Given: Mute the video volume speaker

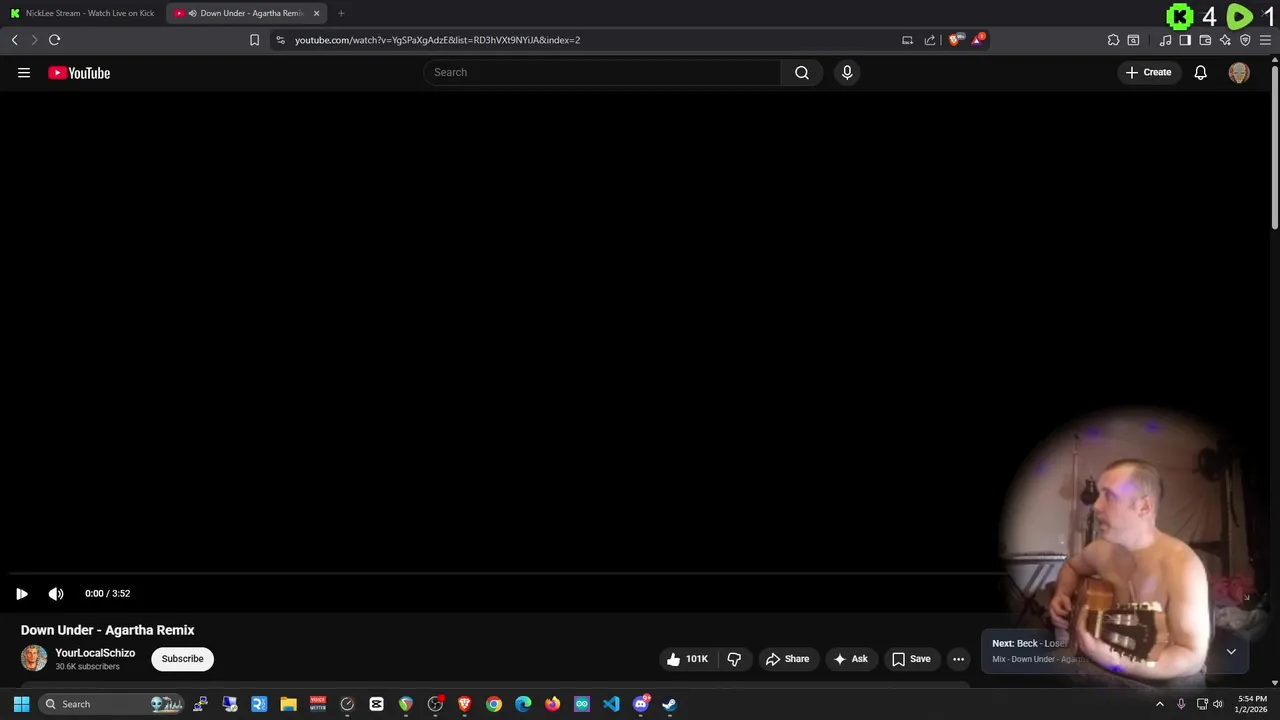Looking at the screenshot, I should pos(56,593).
